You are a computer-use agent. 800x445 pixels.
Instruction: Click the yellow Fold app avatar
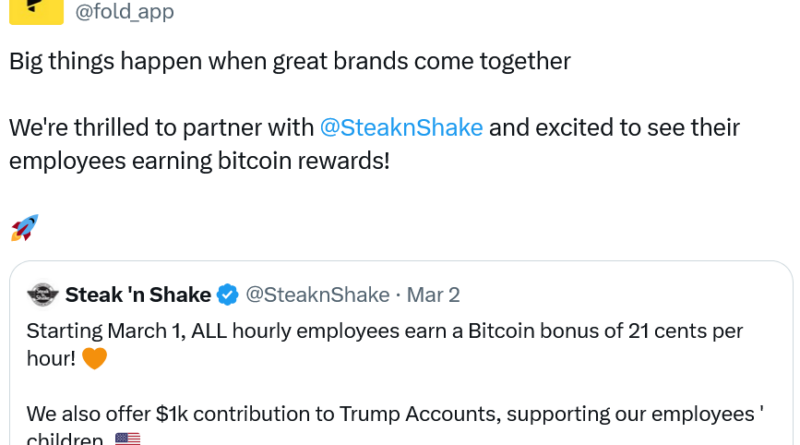36,10
